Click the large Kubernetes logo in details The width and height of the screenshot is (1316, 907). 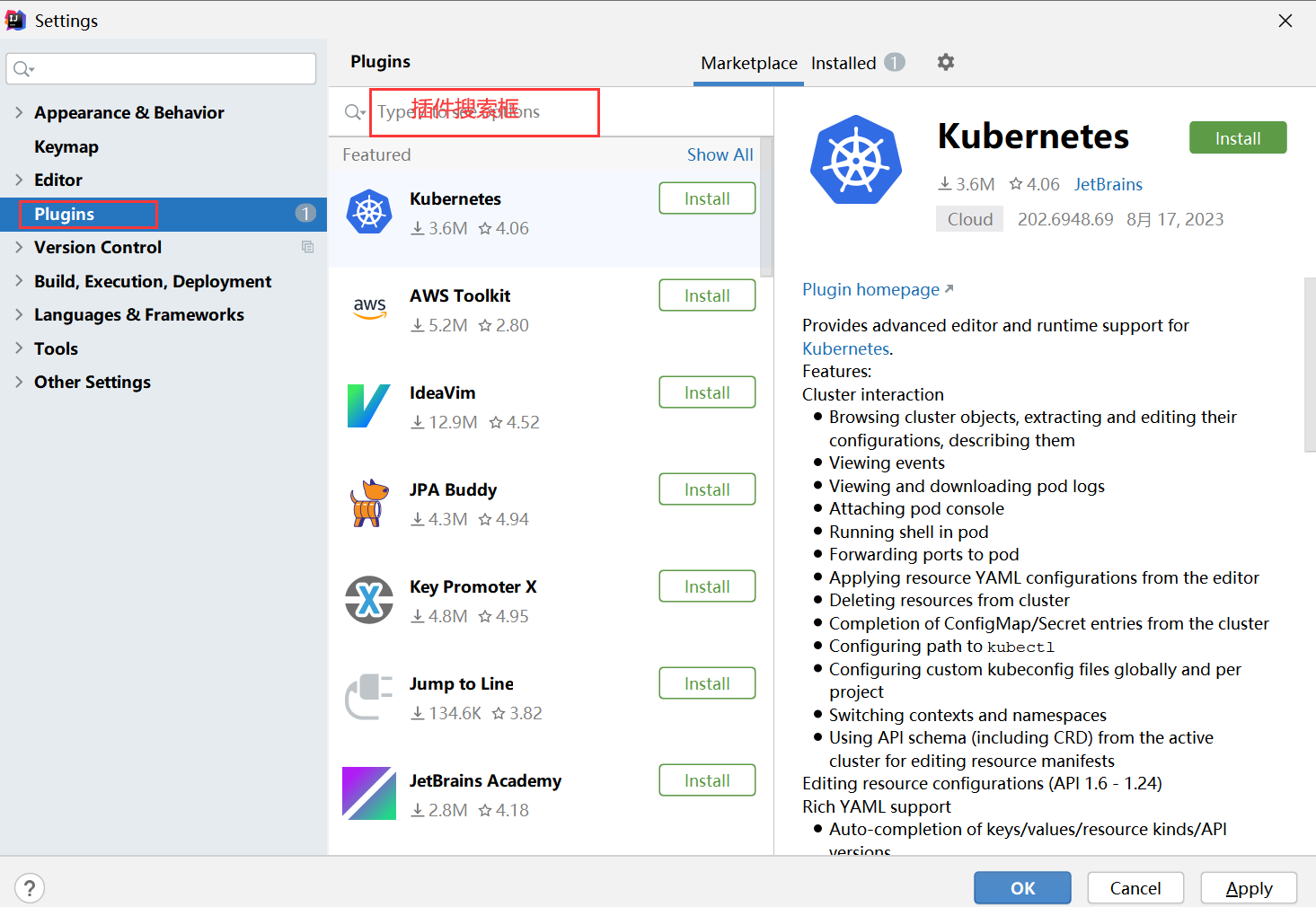pos(856,160)
